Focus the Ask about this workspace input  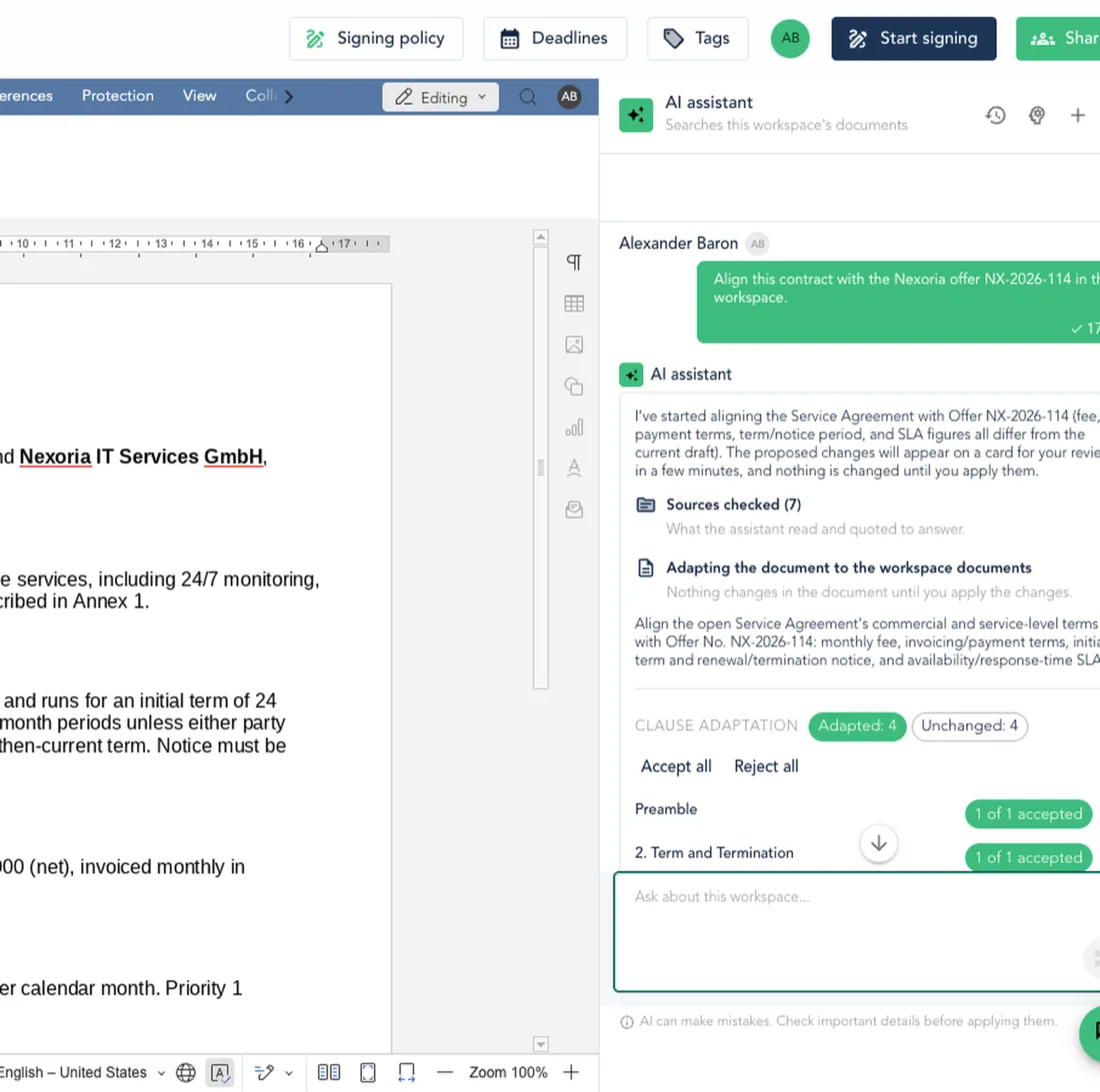pyautogui.click(x=857, y=932)
